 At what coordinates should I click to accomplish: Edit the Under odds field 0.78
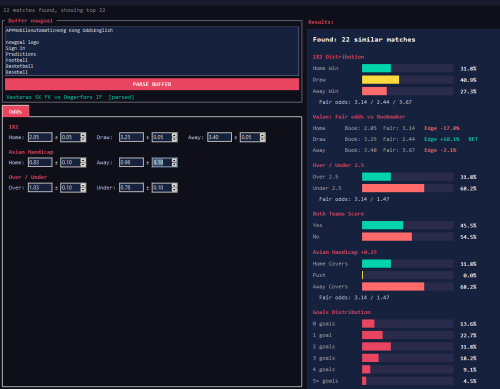(x=131, y=188)
